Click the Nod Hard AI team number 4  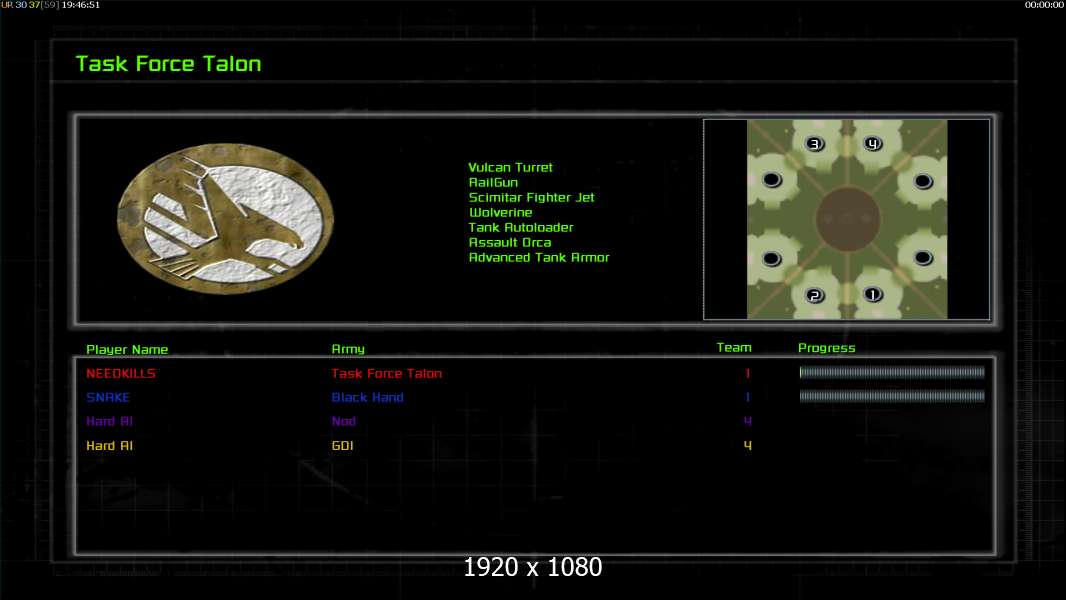click(747, 421)
